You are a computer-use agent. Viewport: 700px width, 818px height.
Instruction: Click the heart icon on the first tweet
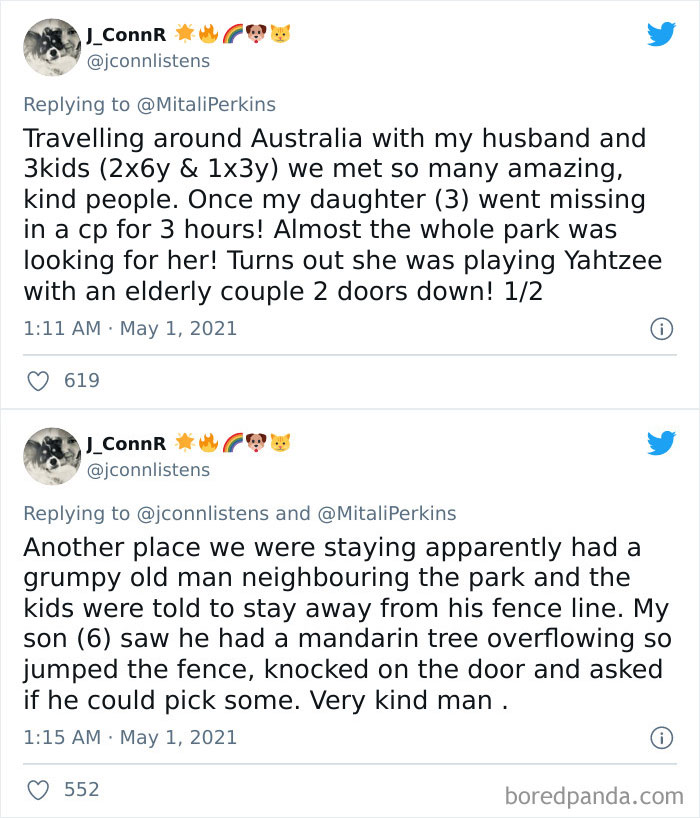(37, 380)
